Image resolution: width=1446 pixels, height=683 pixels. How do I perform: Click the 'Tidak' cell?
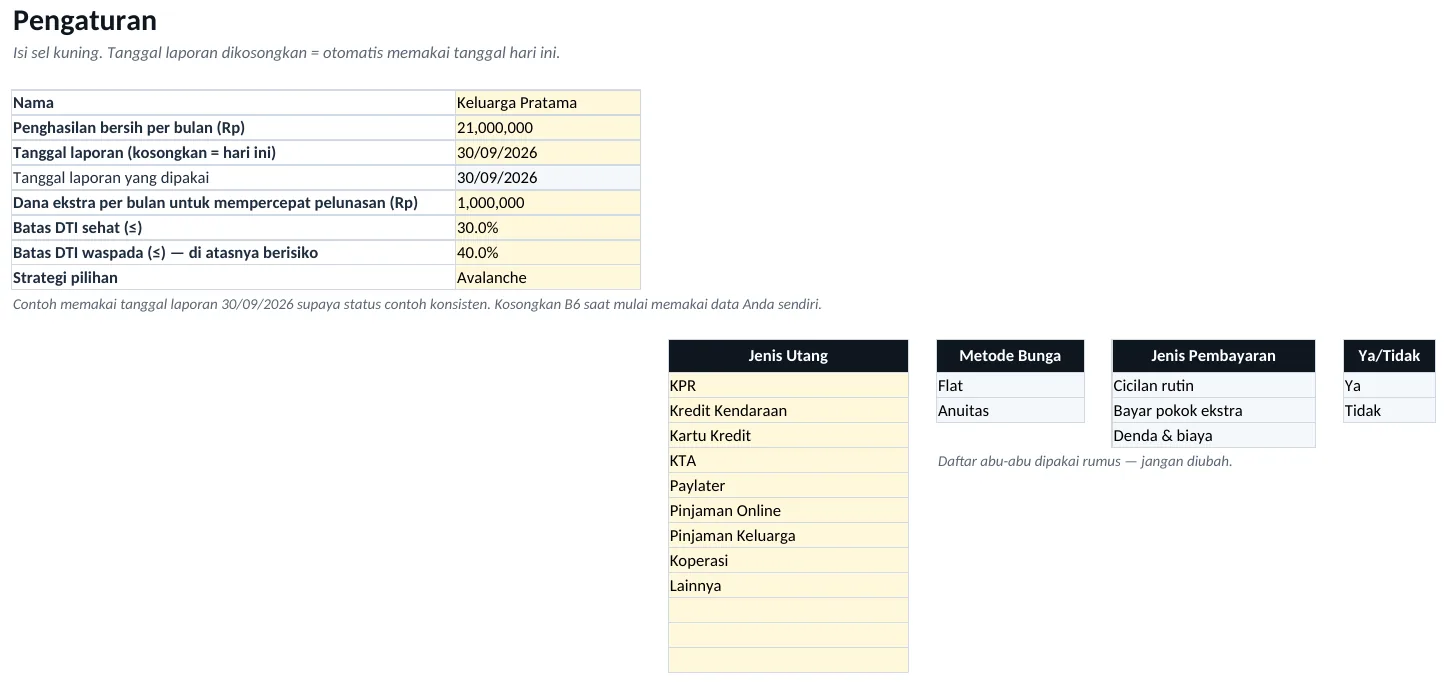coord(1389,411)
